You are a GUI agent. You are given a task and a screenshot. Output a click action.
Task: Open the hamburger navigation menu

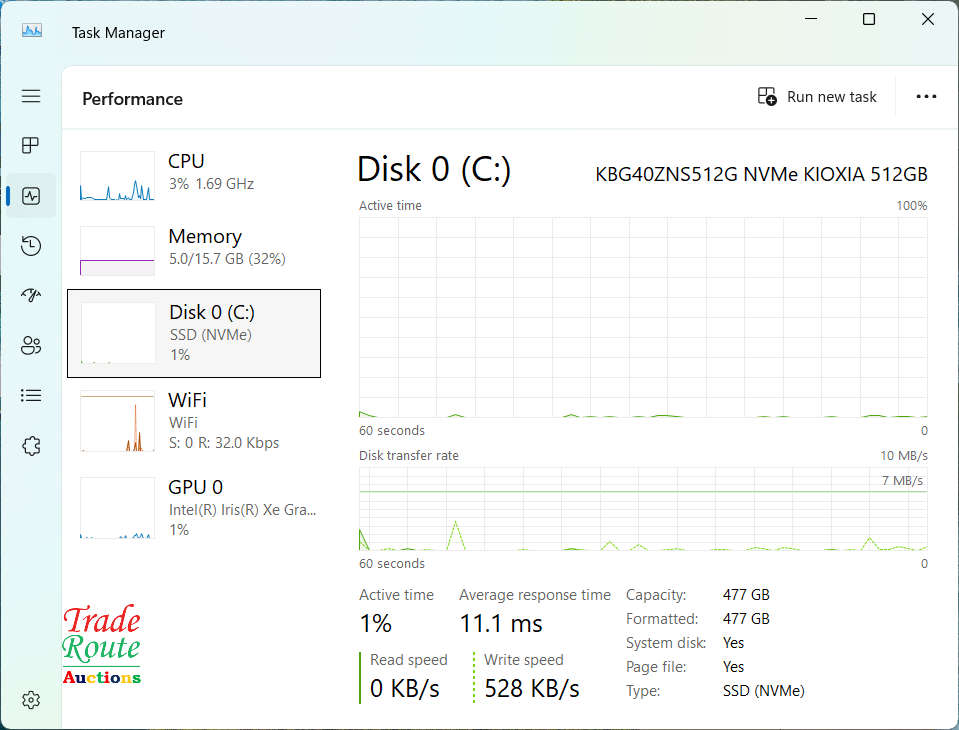(31, 96)
